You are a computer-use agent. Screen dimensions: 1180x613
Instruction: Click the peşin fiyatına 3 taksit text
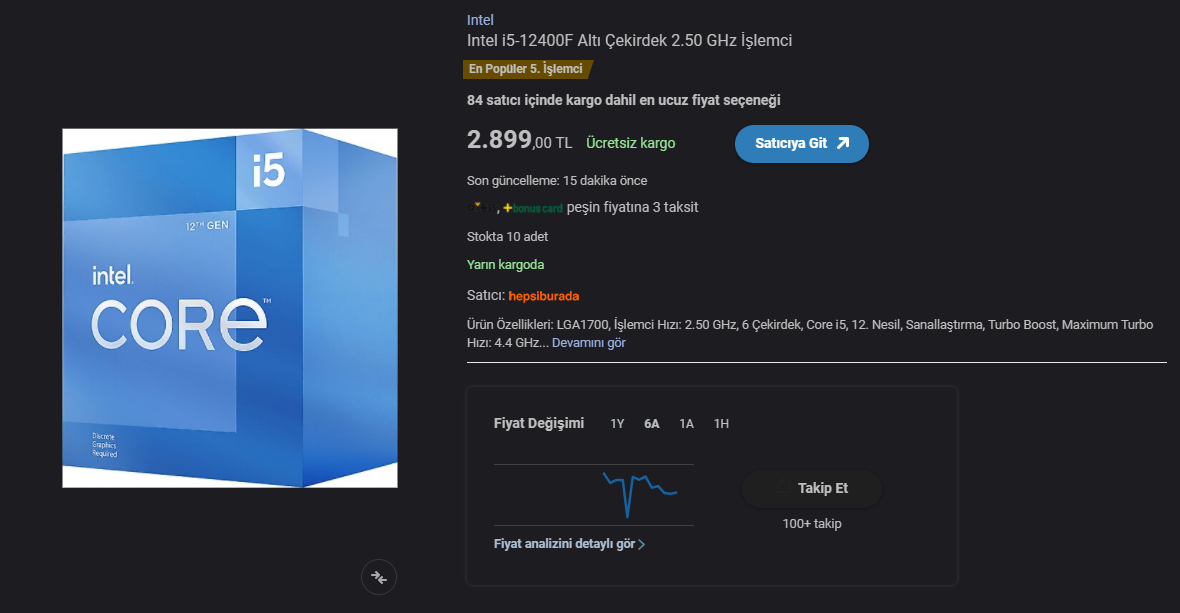pyautogui.click(x=632, y=207)
